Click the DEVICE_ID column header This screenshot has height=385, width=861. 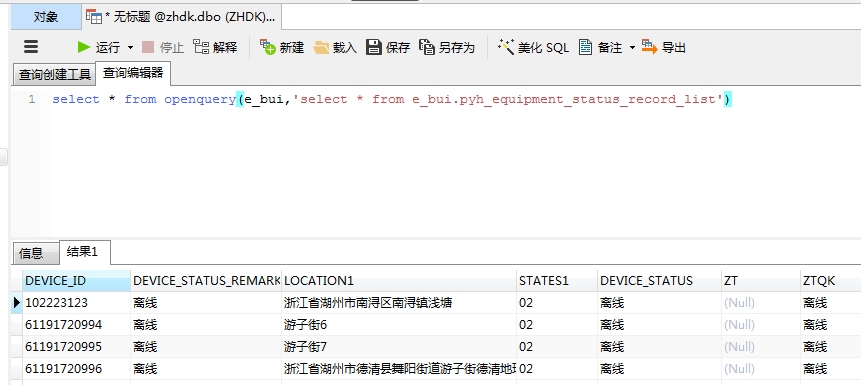76,281
